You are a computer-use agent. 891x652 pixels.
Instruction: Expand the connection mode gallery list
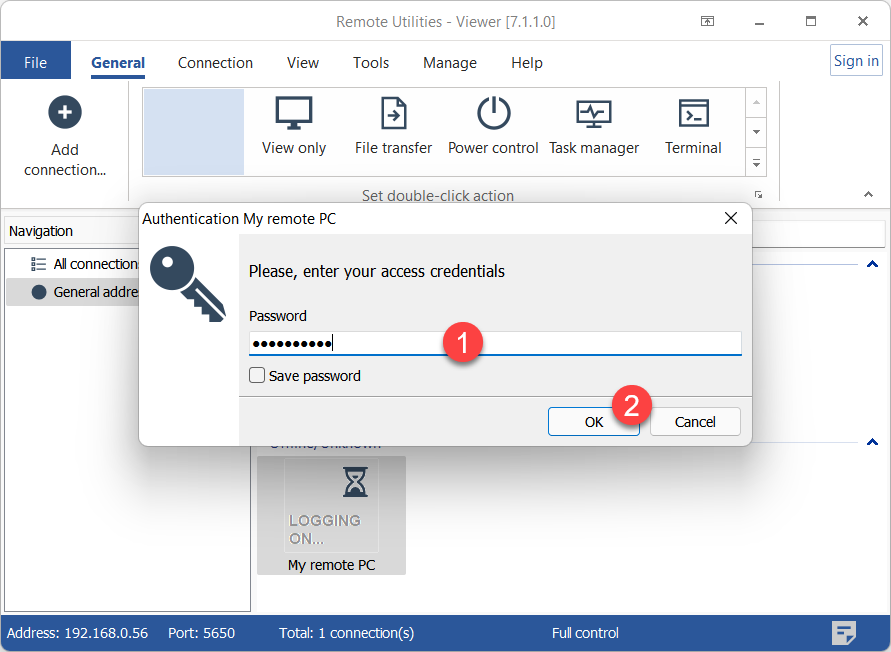[757, 162]
